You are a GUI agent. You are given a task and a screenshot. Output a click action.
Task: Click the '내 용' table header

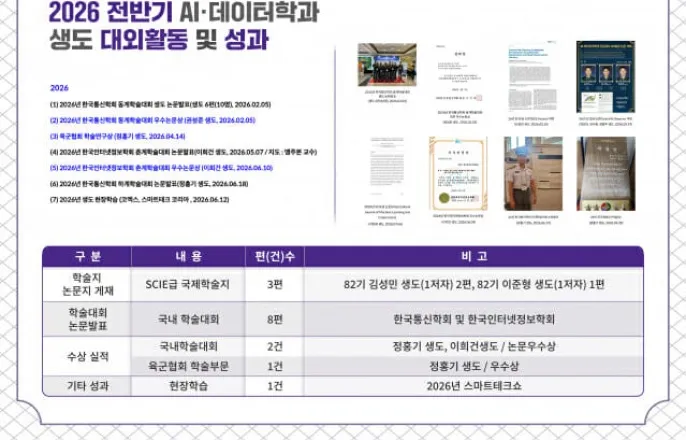pos(188,256)
